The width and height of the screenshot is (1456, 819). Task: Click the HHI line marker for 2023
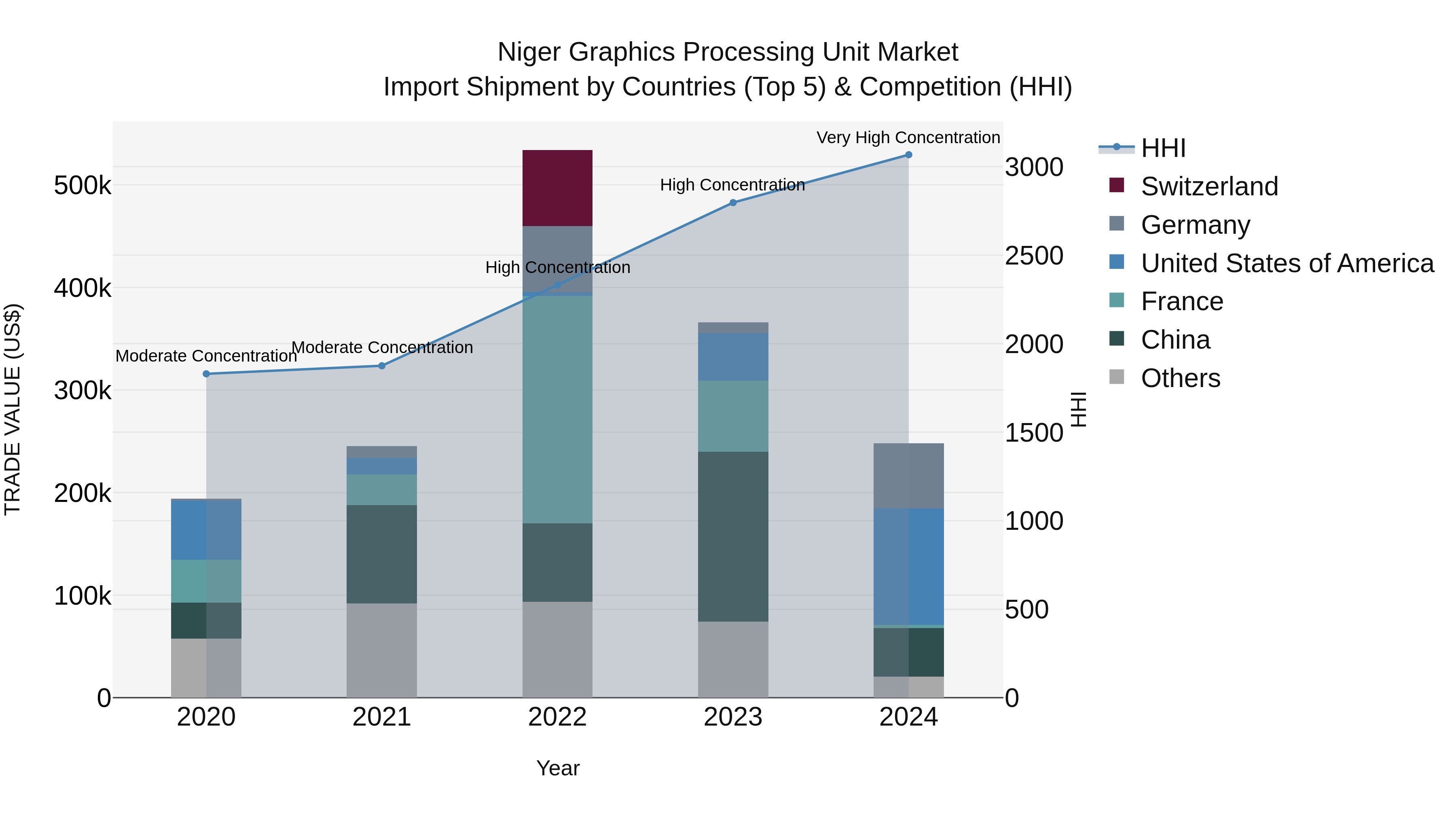[733, 202]
